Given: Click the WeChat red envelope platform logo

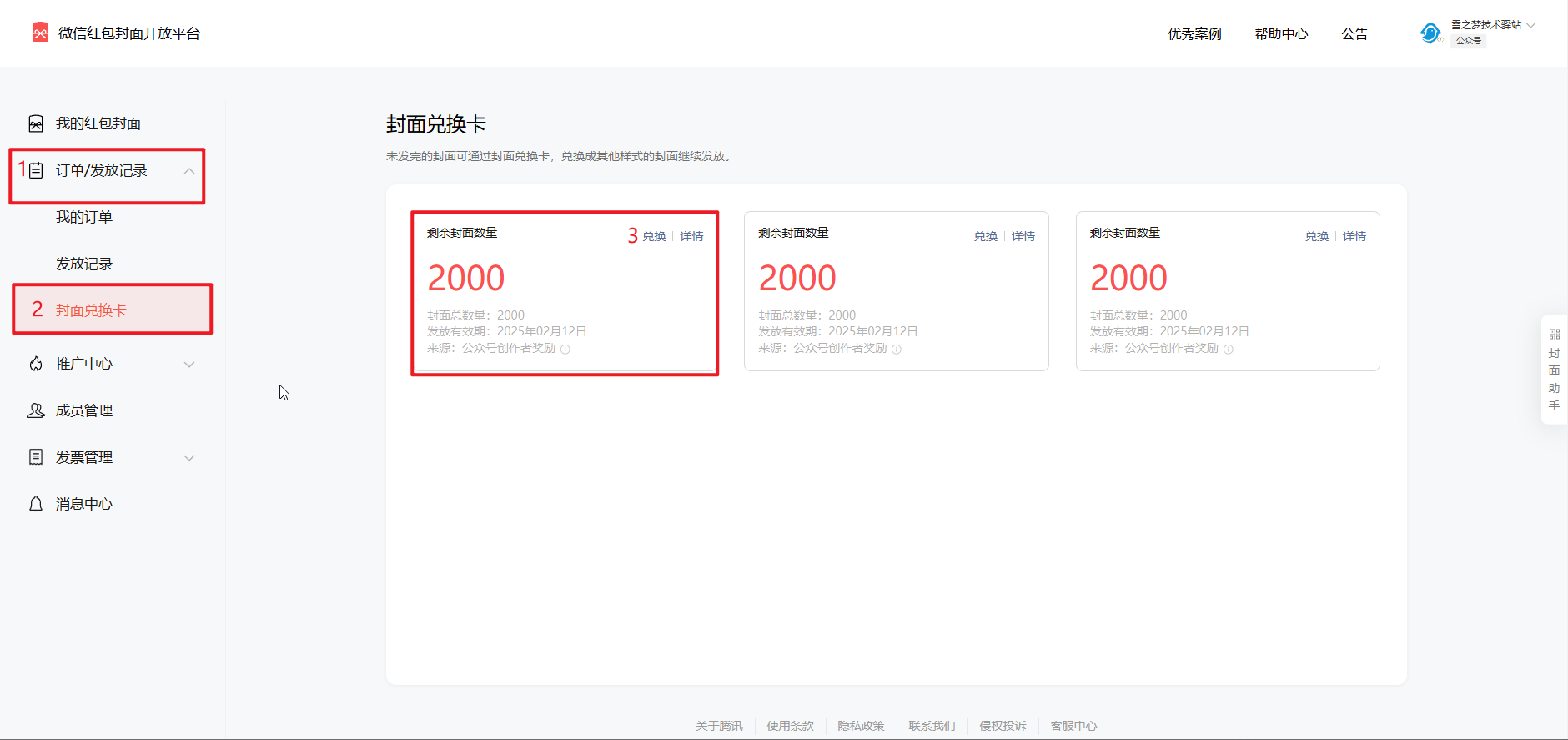Looking at the screenshot, I should [x=40, y=33].
